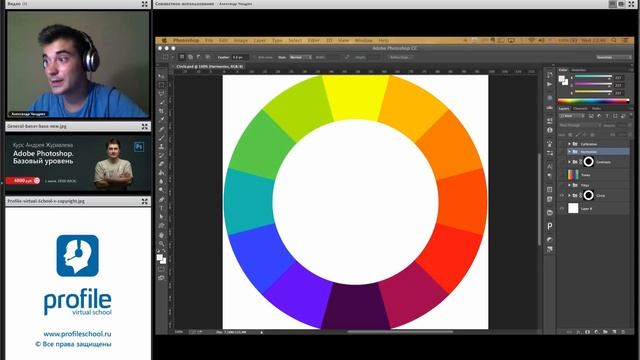
Task: Hide the Circle layer group
Action: coord(562,196)
